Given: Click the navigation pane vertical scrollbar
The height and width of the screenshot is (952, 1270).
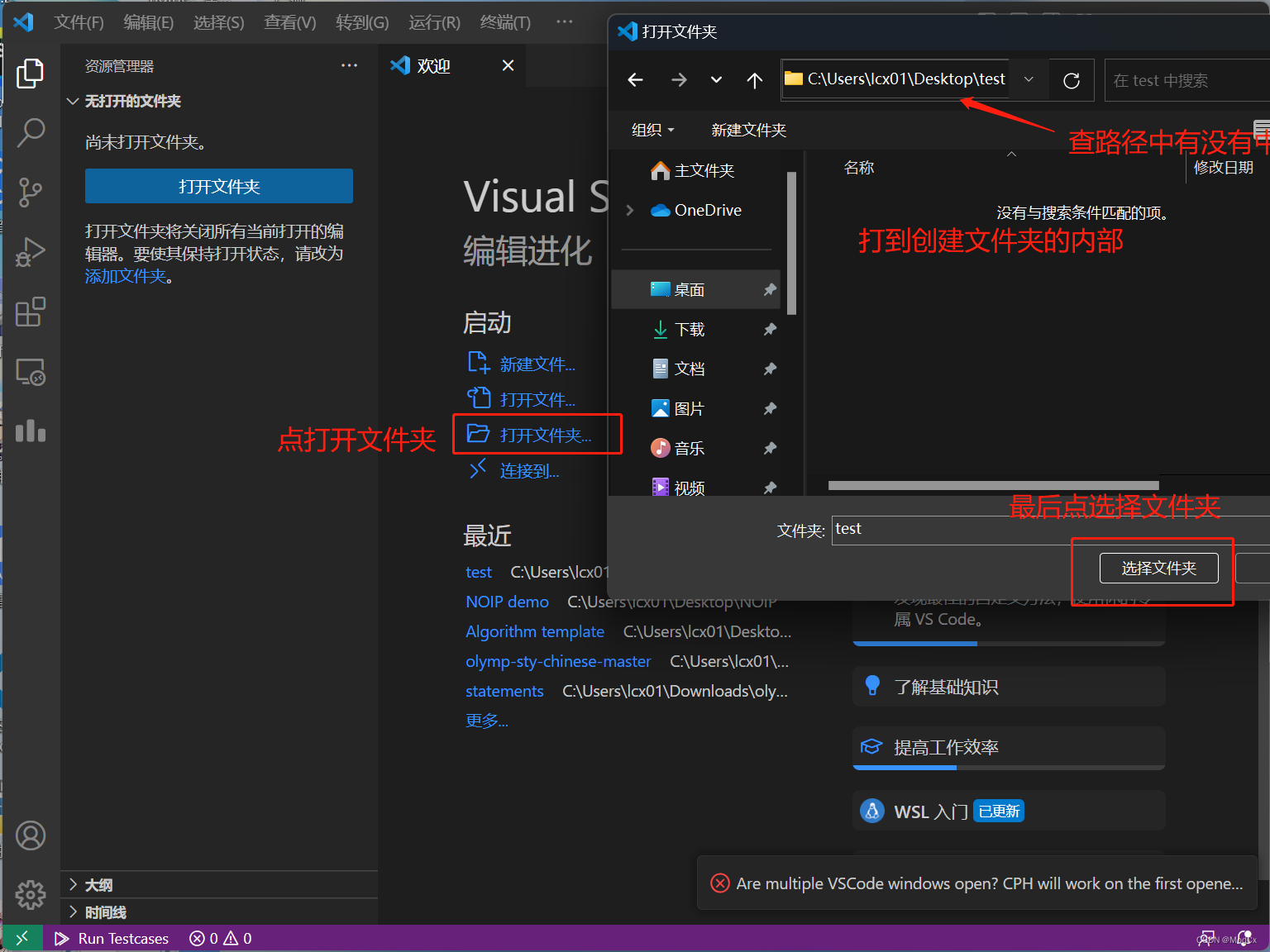Looking at the screenshot, I should pyautogui.click(x=791, y=243).
